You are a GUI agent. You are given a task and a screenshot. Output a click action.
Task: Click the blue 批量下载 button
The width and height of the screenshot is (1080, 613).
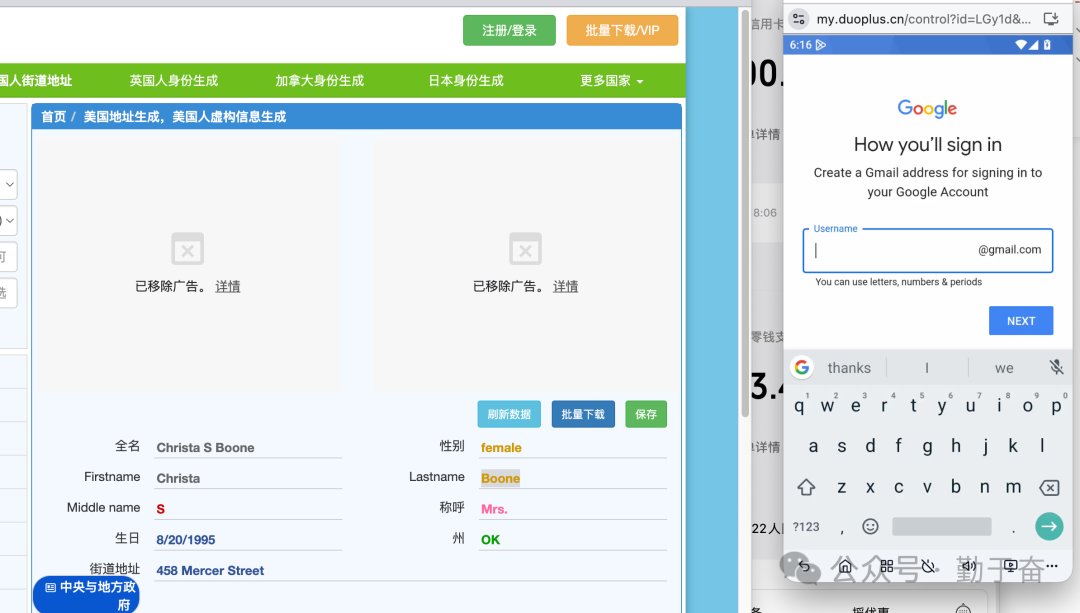coord(583,414)
